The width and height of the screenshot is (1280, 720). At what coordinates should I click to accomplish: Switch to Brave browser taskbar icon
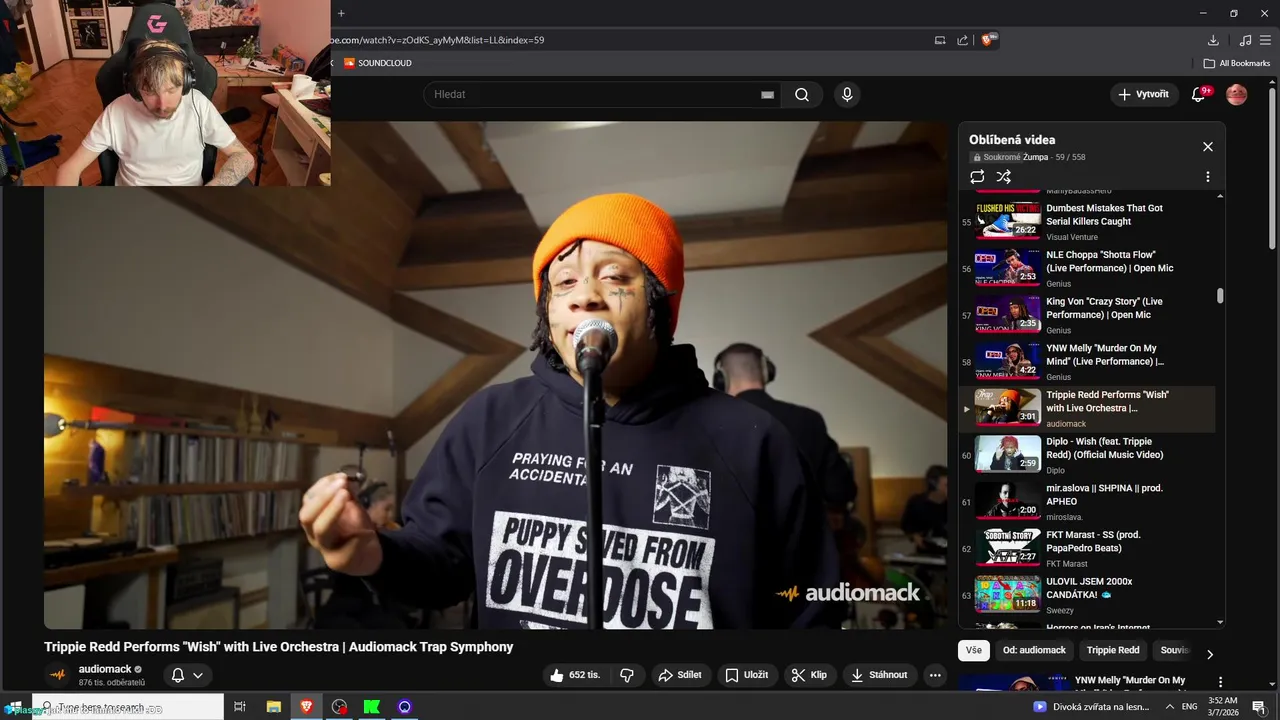(306, 706)
